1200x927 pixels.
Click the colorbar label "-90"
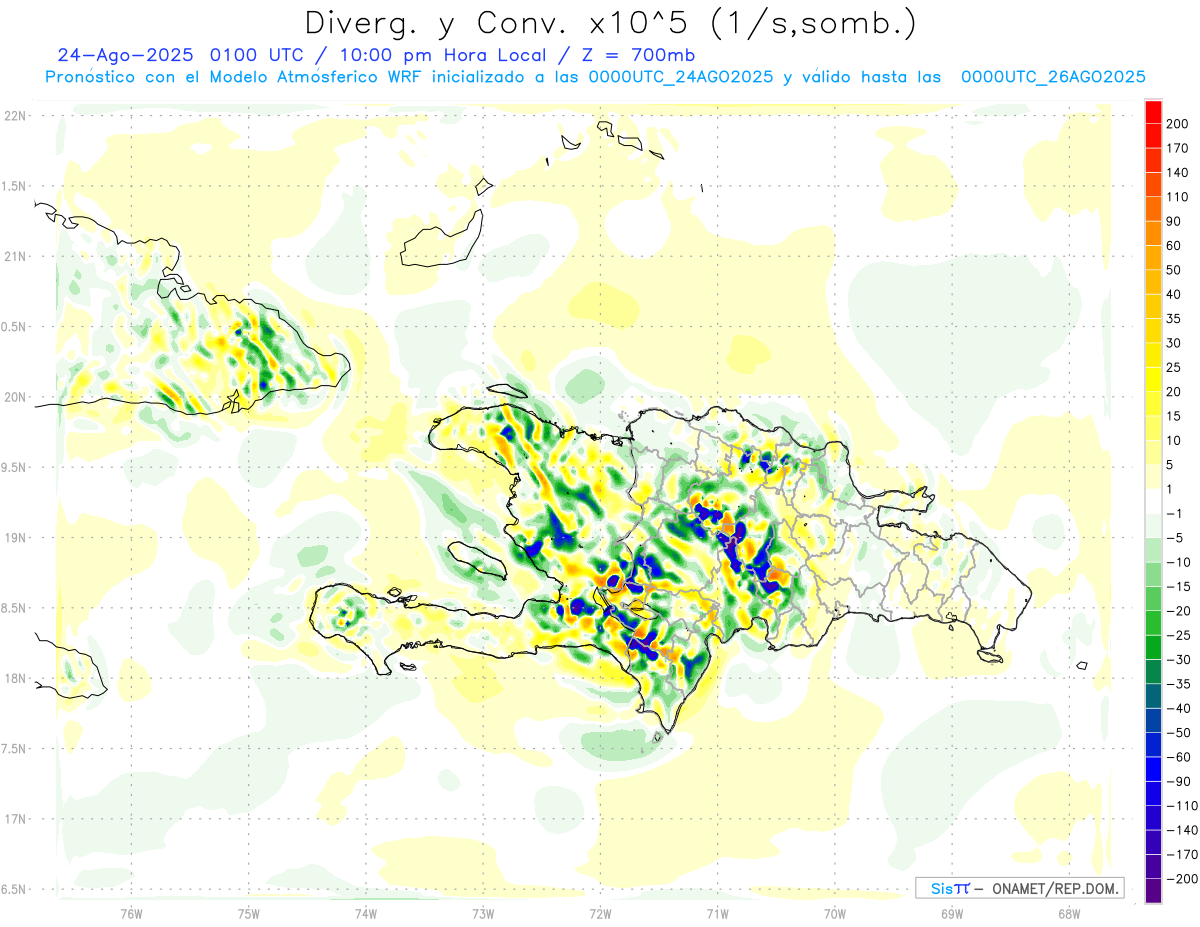tap(1179, 781)
